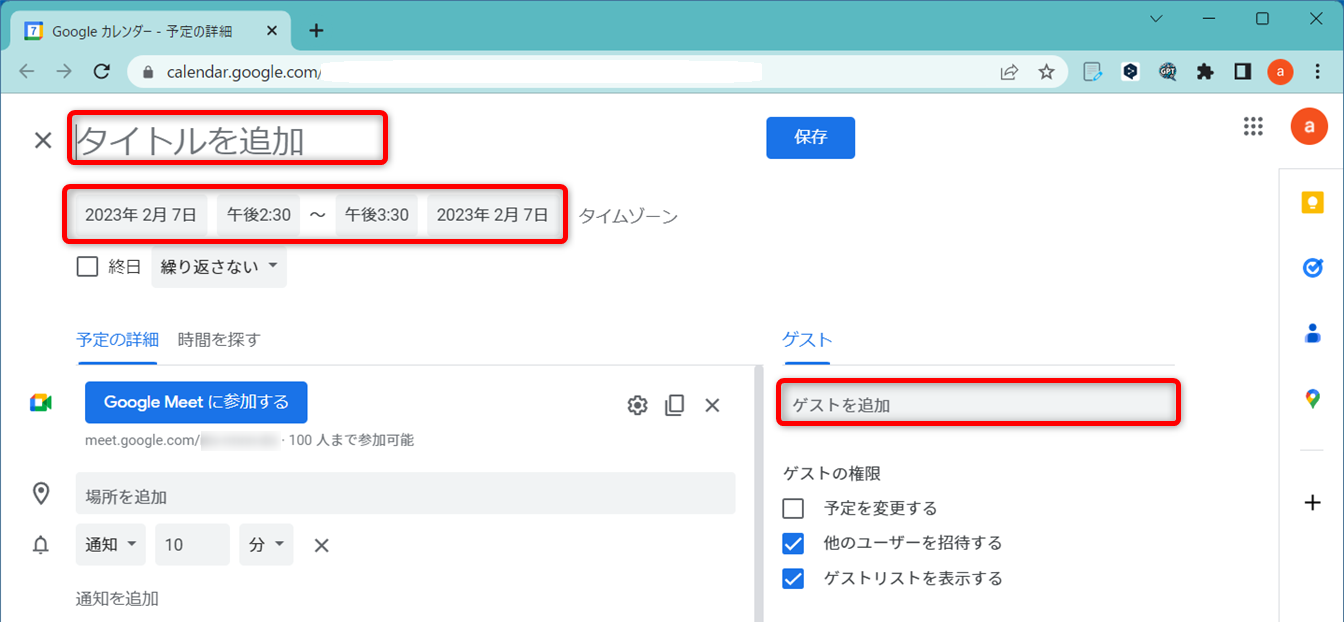Screen dimensions: 1344x622
Task: Uncheck ゲストリストを表示する permission
Action: click(x=793, y=578)
